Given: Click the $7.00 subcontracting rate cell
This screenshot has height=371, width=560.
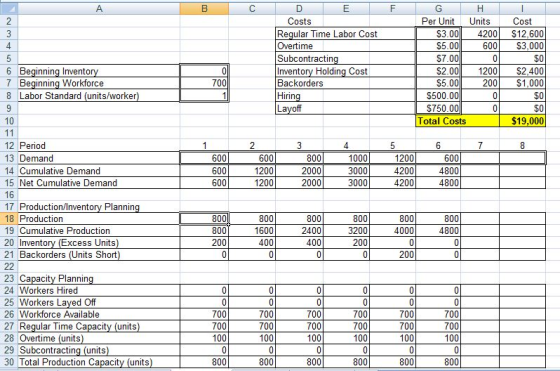Looking at the screenshot, I should tap(438, 59).
